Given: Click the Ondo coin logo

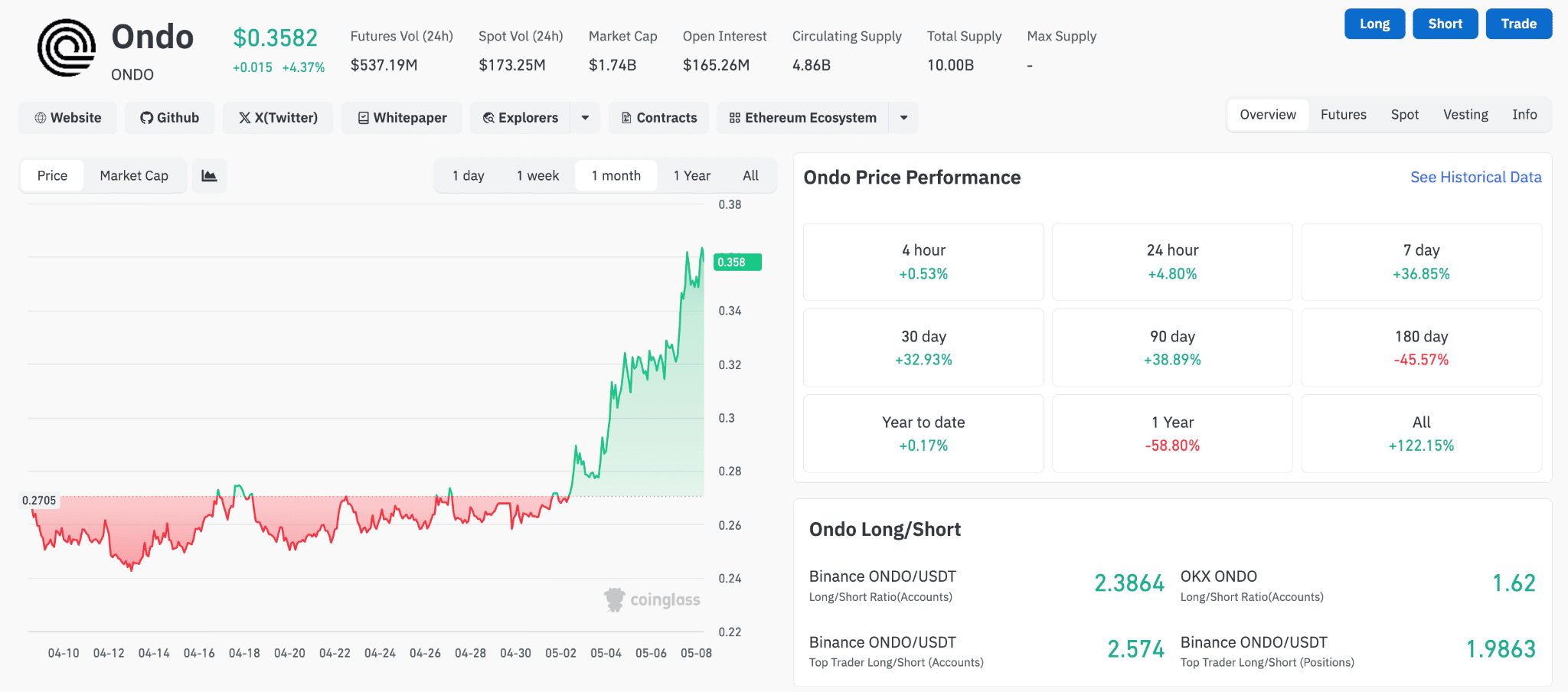Looking at the screenshot, I should pos(67,48).
